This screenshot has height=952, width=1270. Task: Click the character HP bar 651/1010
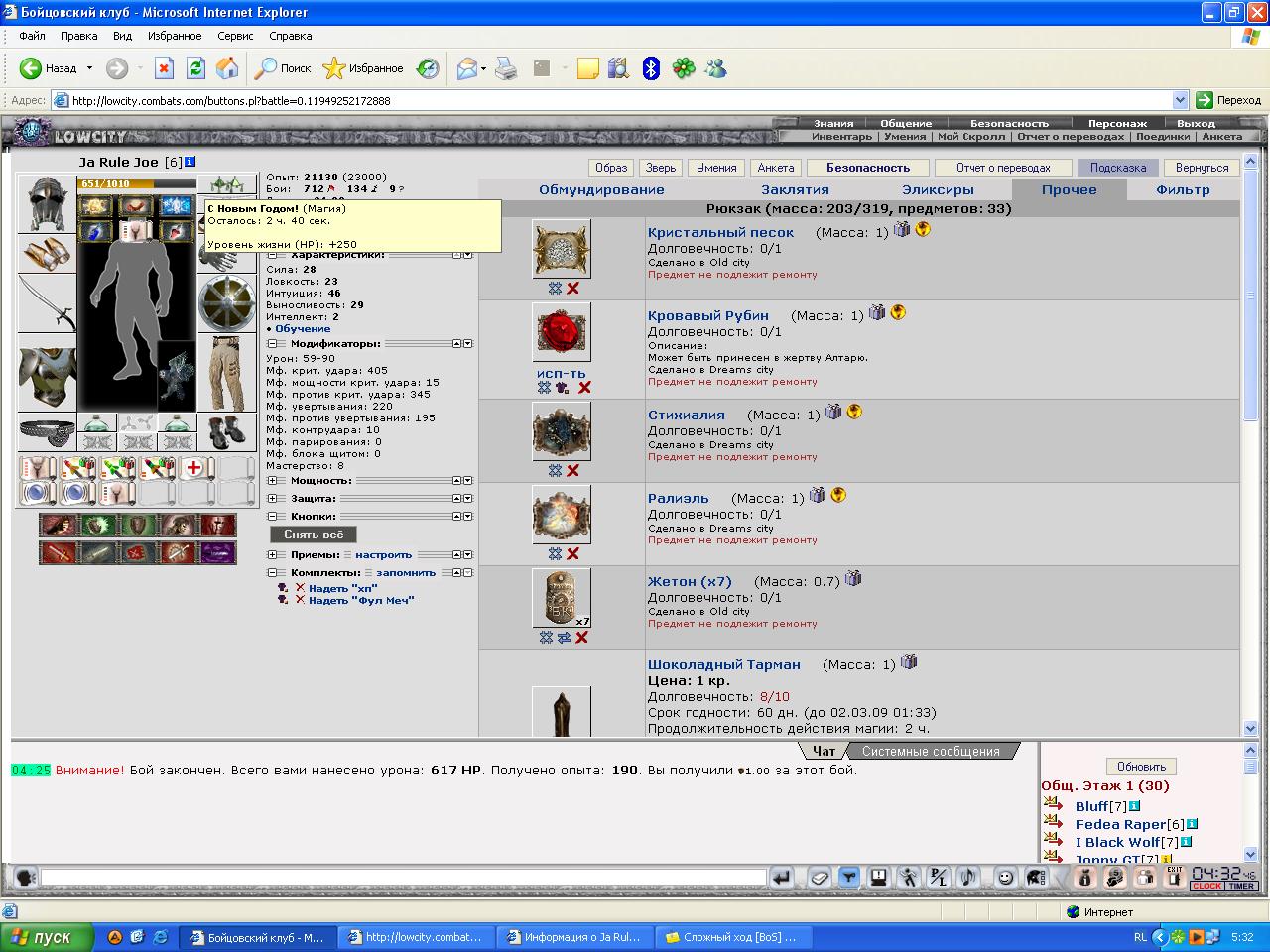pos(137,183)
